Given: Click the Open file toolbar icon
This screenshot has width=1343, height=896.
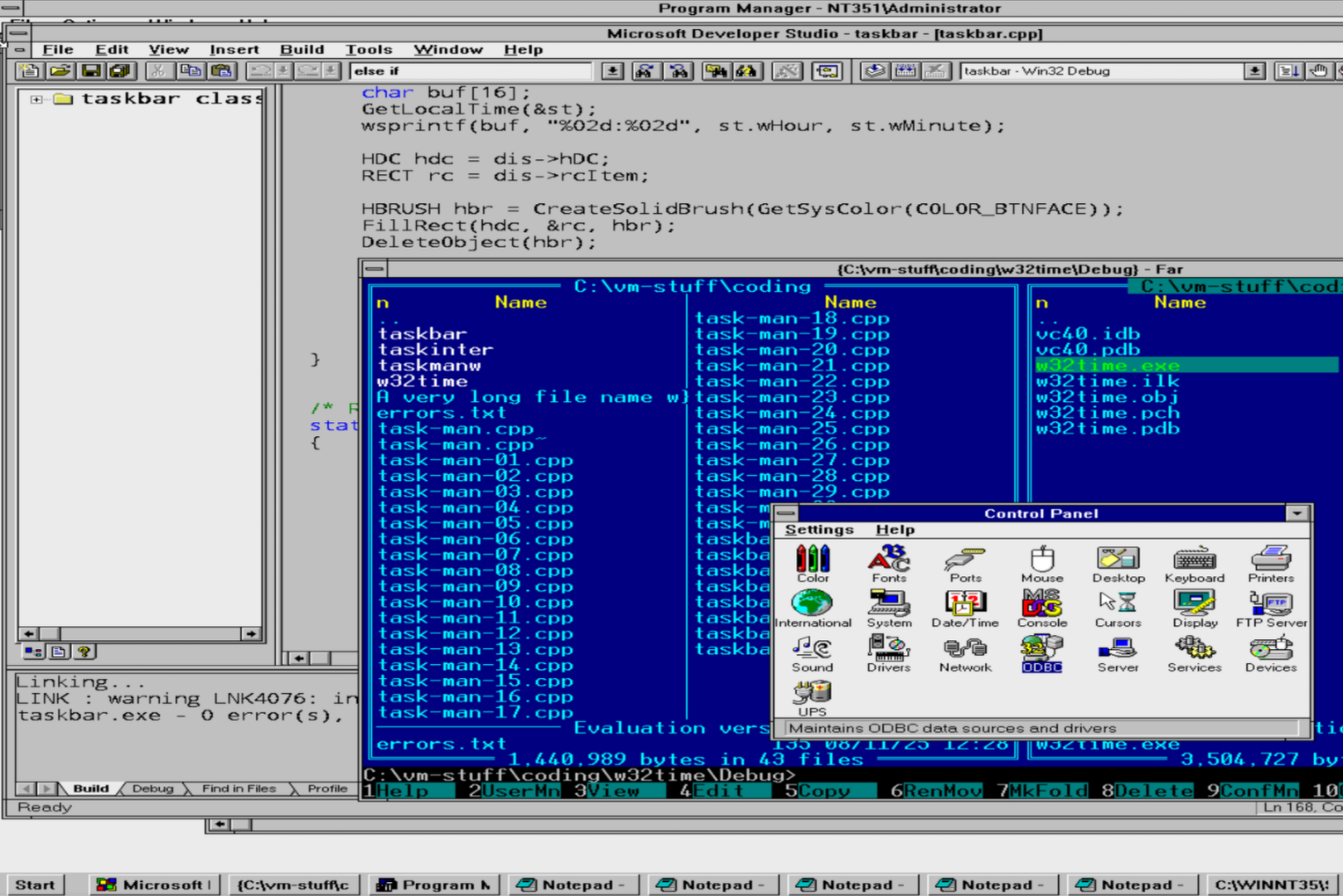Looking at the screenshot, I should pos(60,71).
